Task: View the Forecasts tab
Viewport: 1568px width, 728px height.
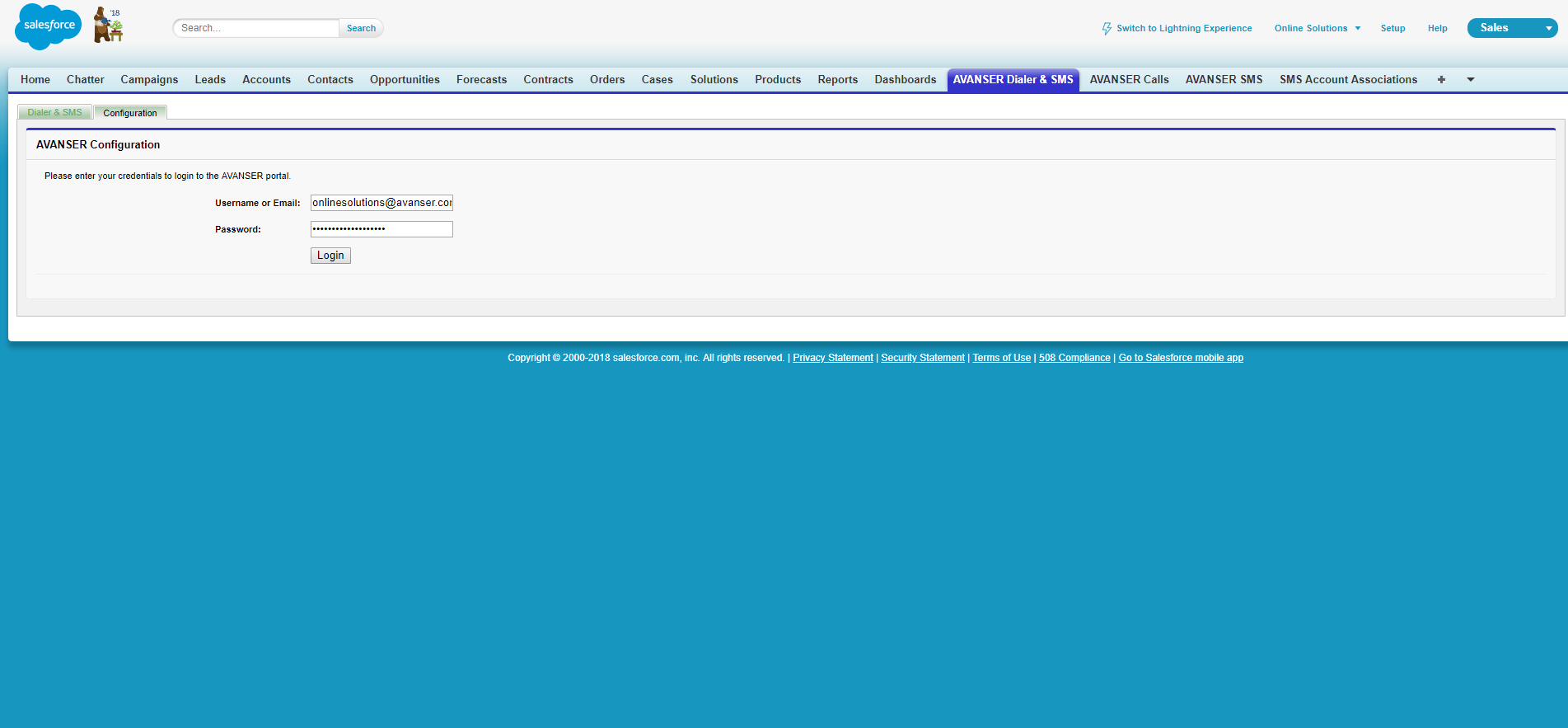Action: tap(481, 80)
